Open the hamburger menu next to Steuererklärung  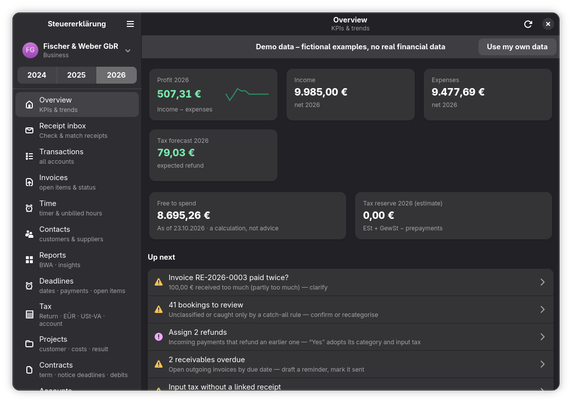coord(130,24)
